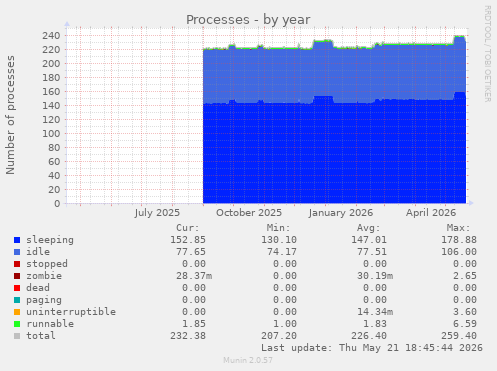Click the sleeping legend color swatch
This screenshot has width=497, height=371.
[17, 240]
